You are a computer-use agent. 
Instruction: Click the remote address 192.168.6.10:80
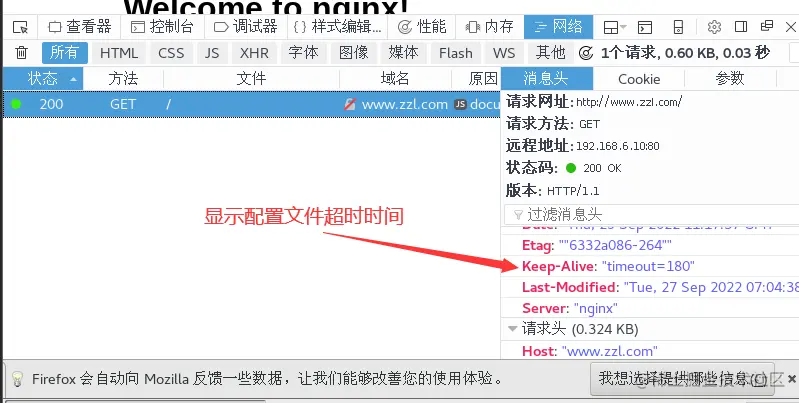(618, 146)
